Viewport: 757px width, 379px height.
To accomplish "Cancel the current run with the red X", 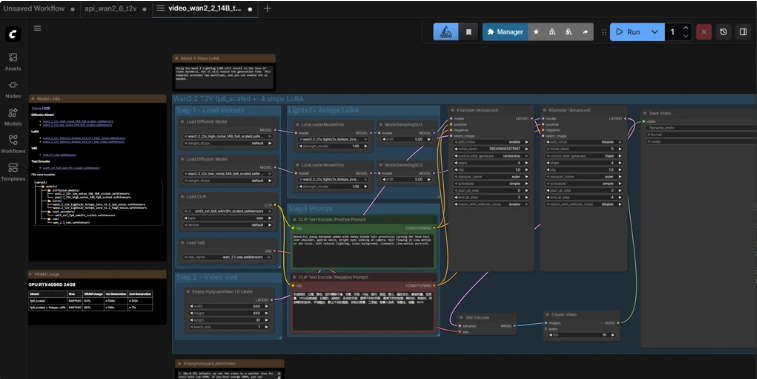I will pyautogui.click(x=704, y=32).
